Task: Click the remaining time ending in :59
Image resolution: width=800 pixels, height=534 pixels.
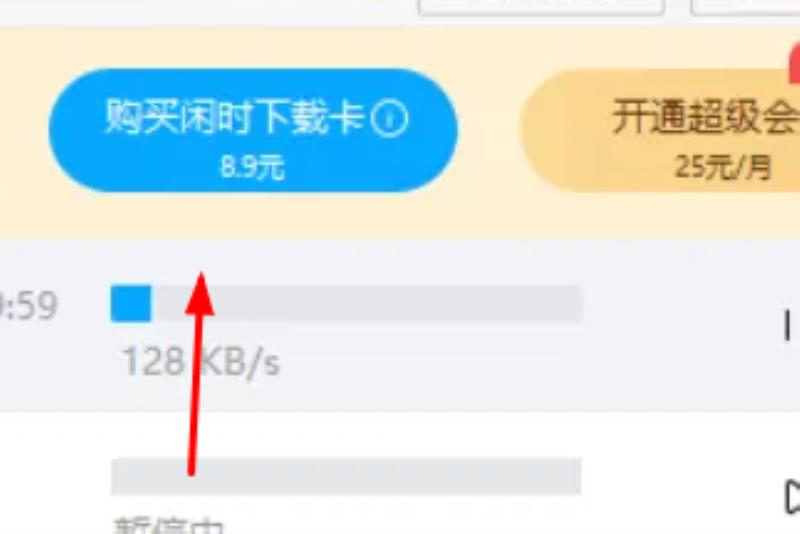Action: coord(29,306)
